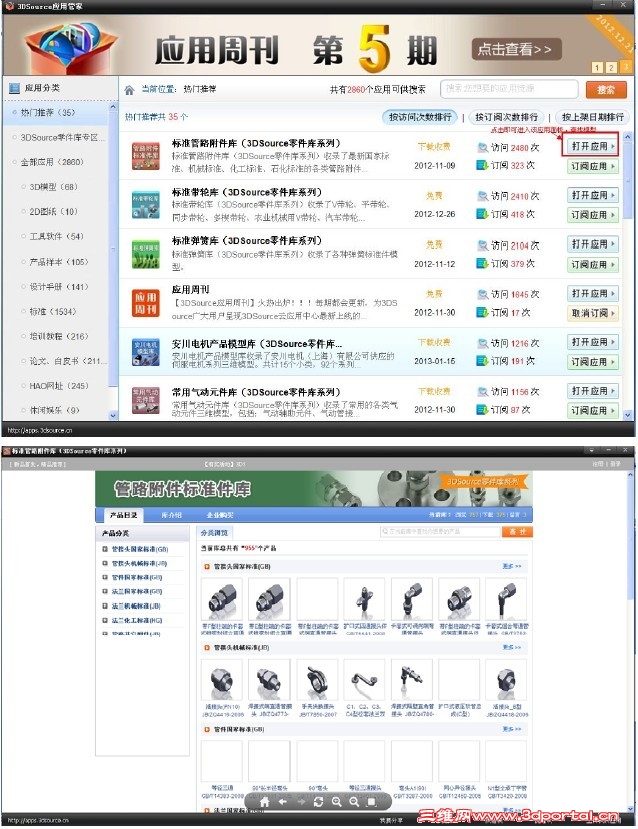Select 工具软件 (54) category
This screenshot has width=638, height=829.
[x=56, y=236]
